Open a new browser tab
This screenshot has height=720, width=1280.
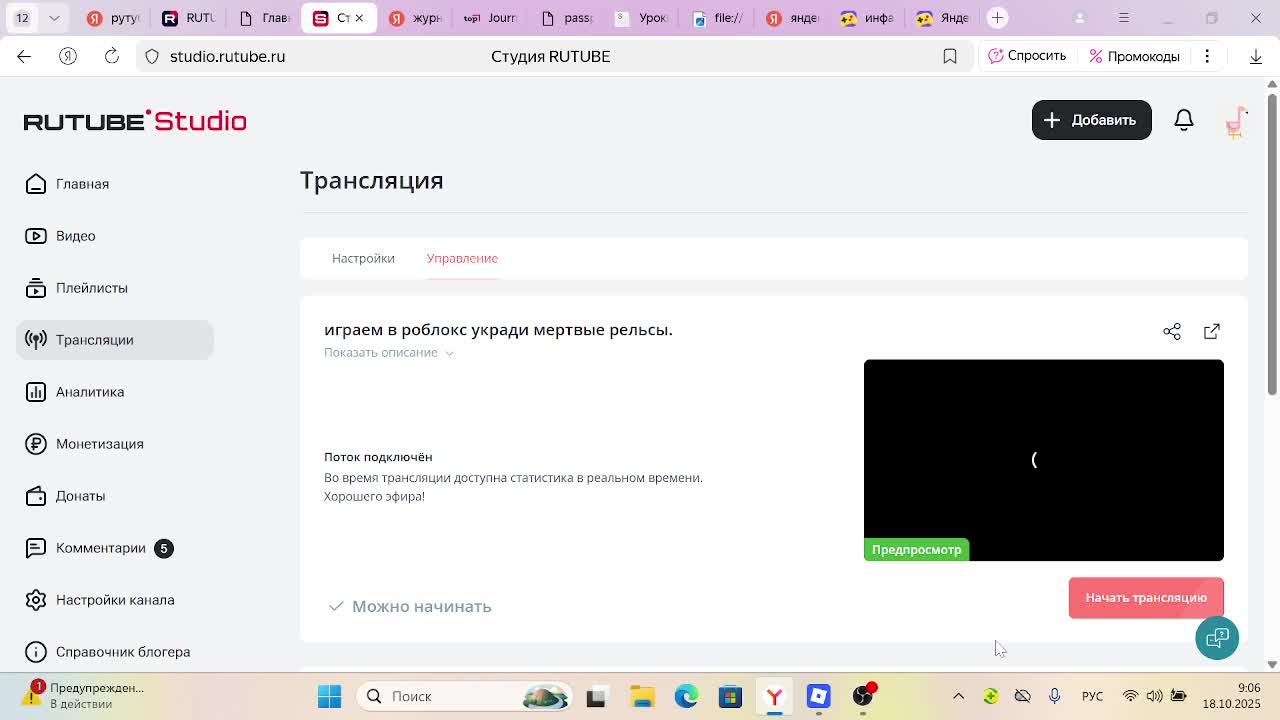(997, 18)
